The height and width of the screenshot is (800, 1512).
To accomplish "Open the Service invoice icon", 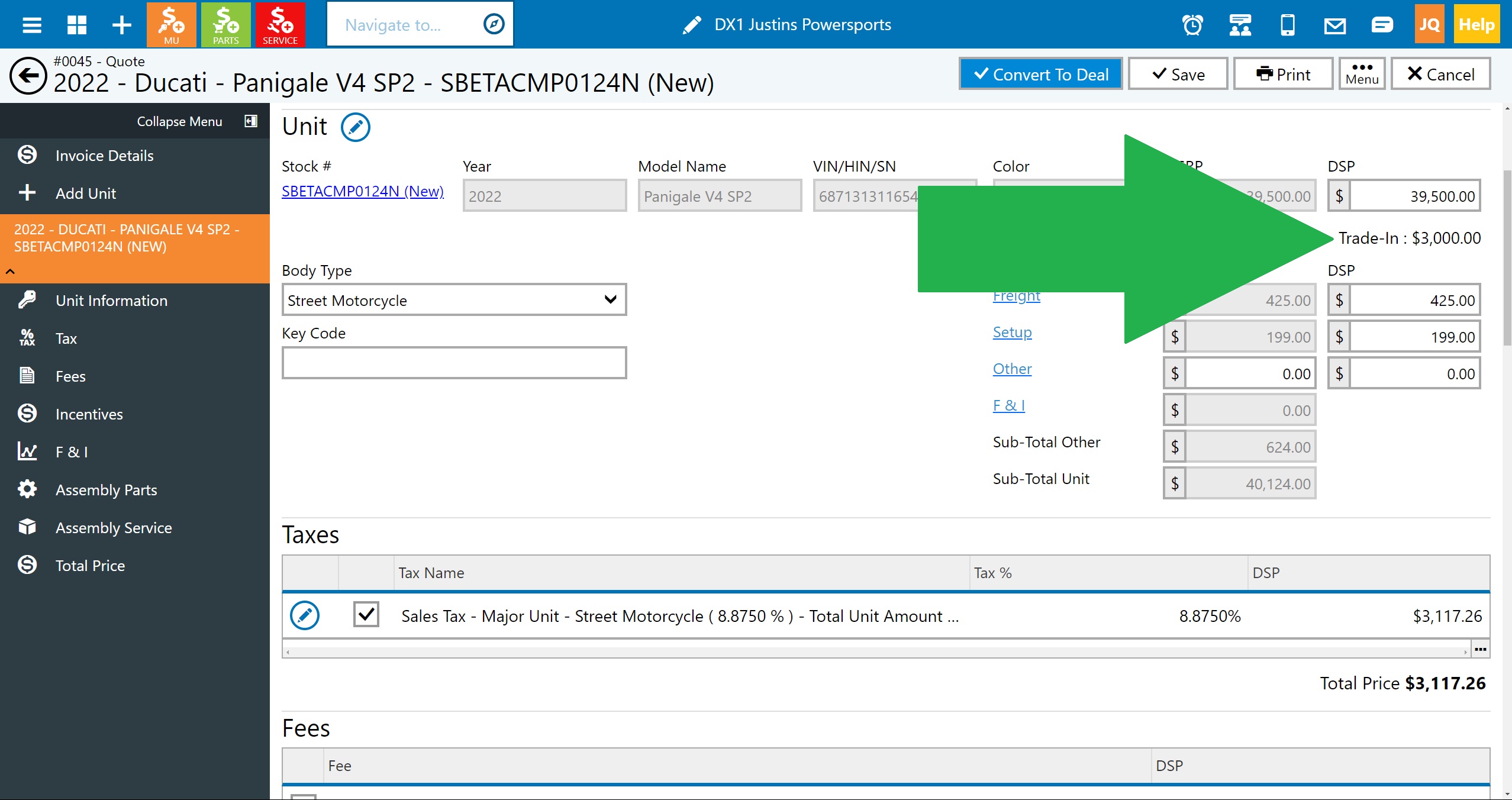I will (x=280, y=25).
